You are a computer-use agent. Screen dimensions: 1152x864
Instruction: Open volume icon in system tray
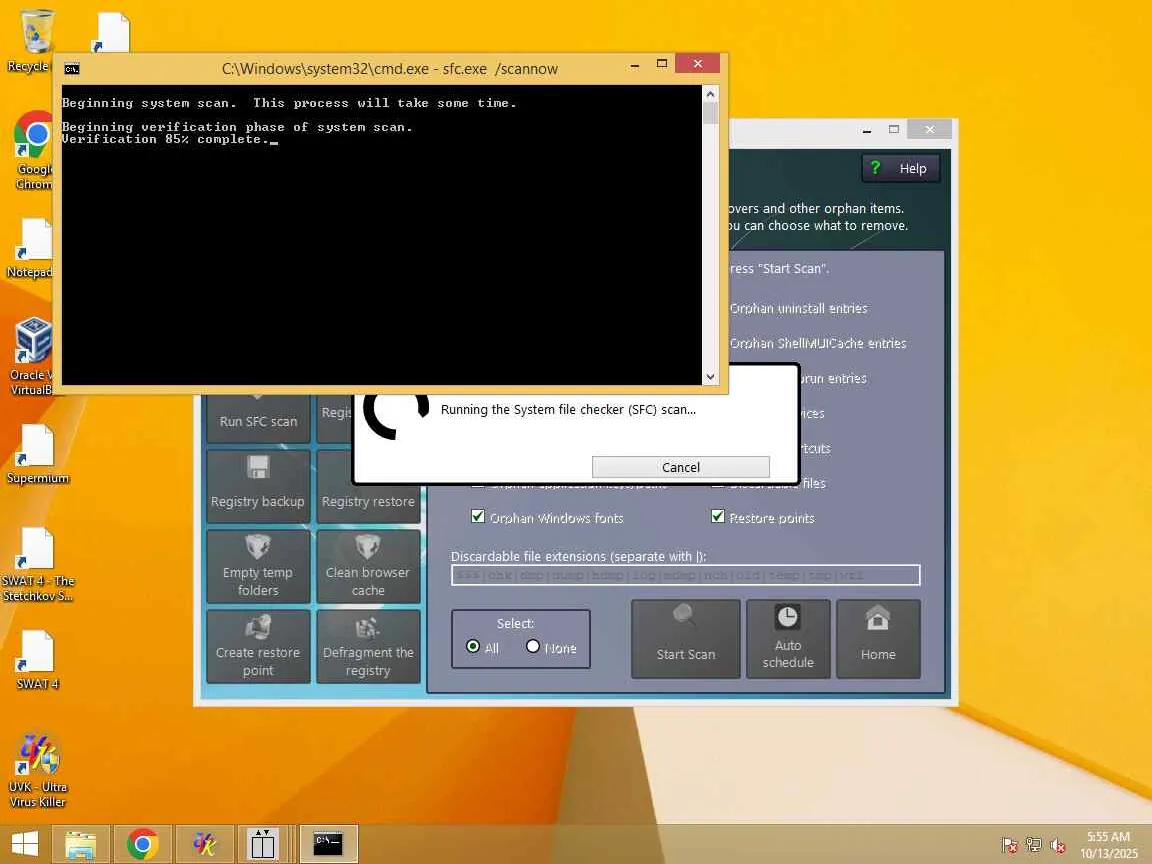1057,846
